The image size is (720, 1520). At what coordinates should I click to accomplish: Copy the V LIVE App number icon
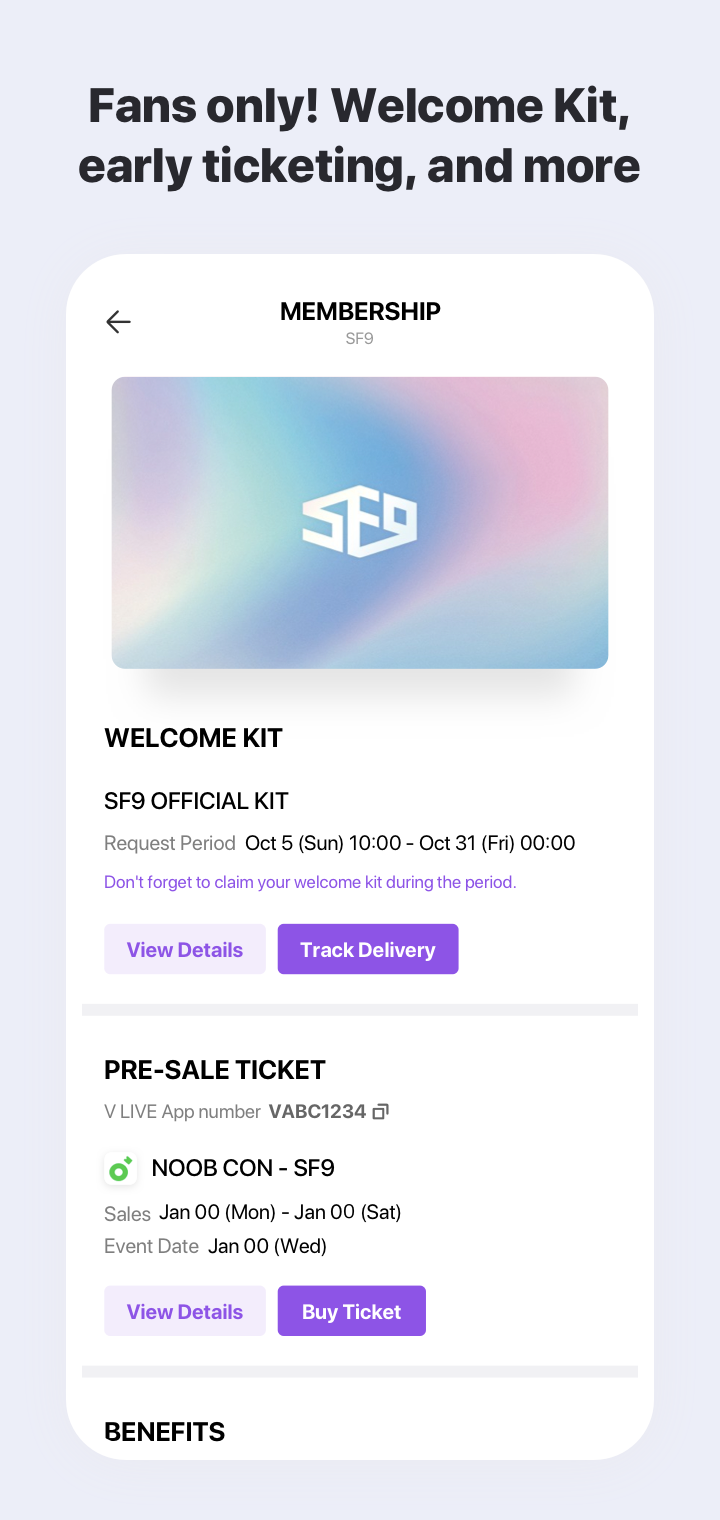[380, 1111]
